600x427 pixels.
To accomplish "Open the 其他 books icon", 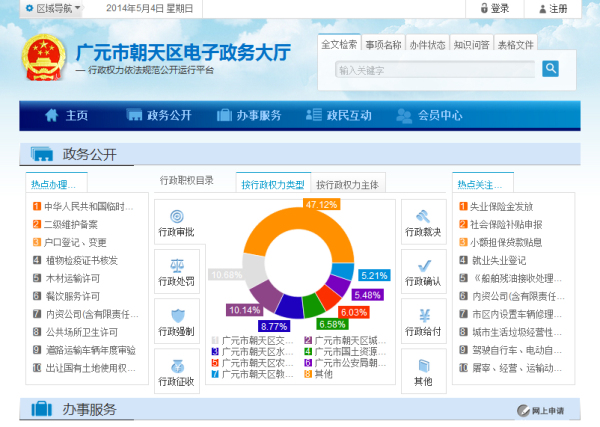I will (423, 365).
